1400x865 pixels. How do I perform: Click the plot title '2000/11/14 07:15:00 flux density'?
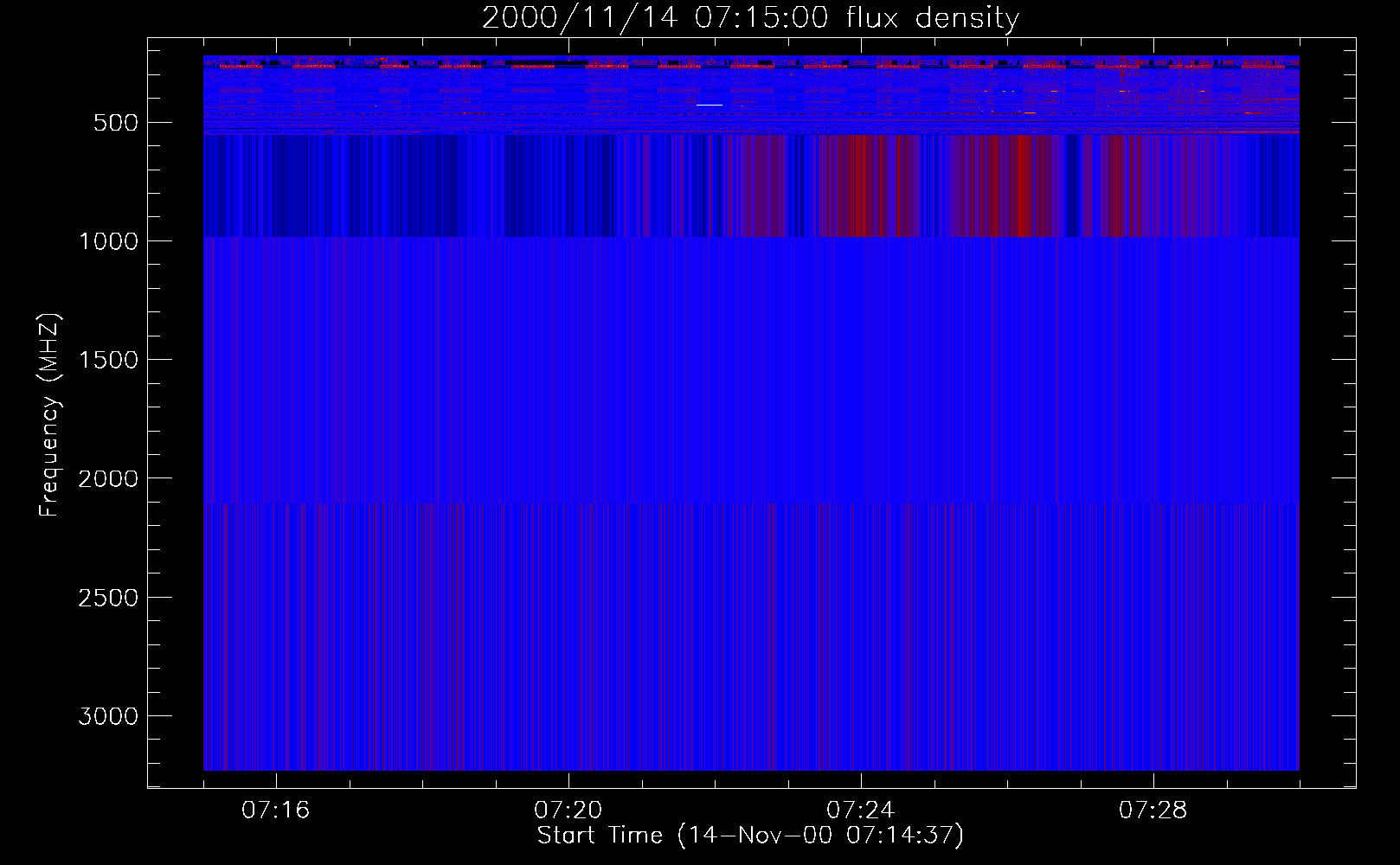coord(750,18)
